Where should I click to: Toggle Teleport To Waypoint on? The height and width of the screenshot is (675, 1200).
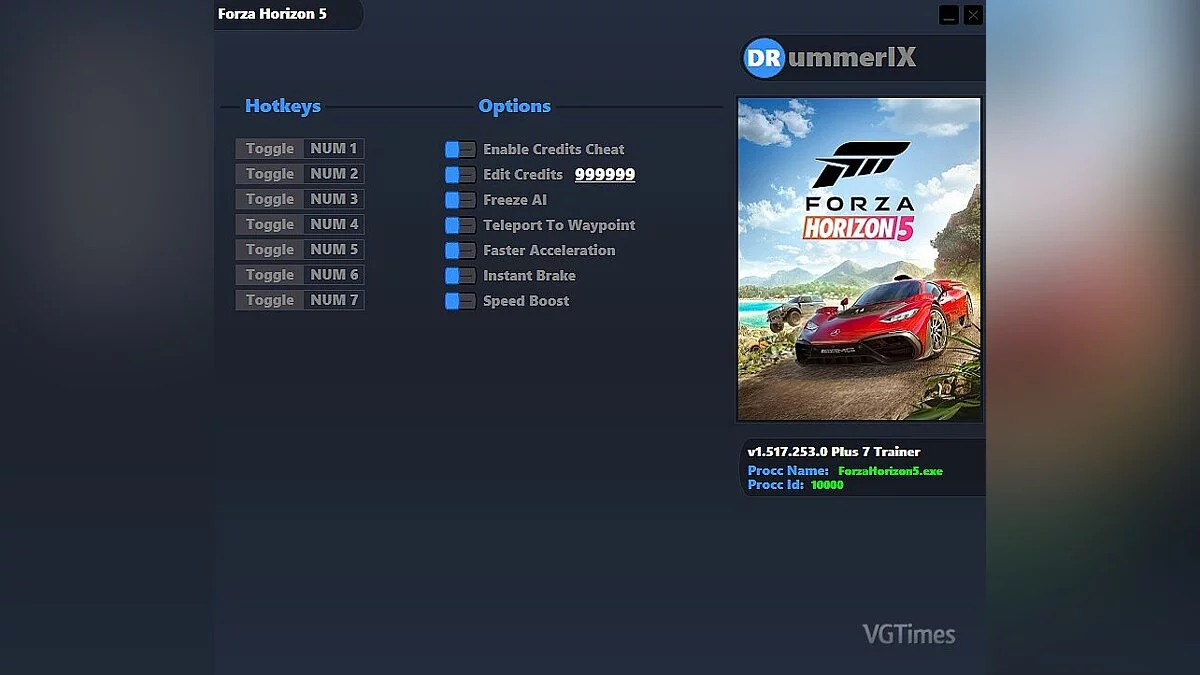[459, 225]
